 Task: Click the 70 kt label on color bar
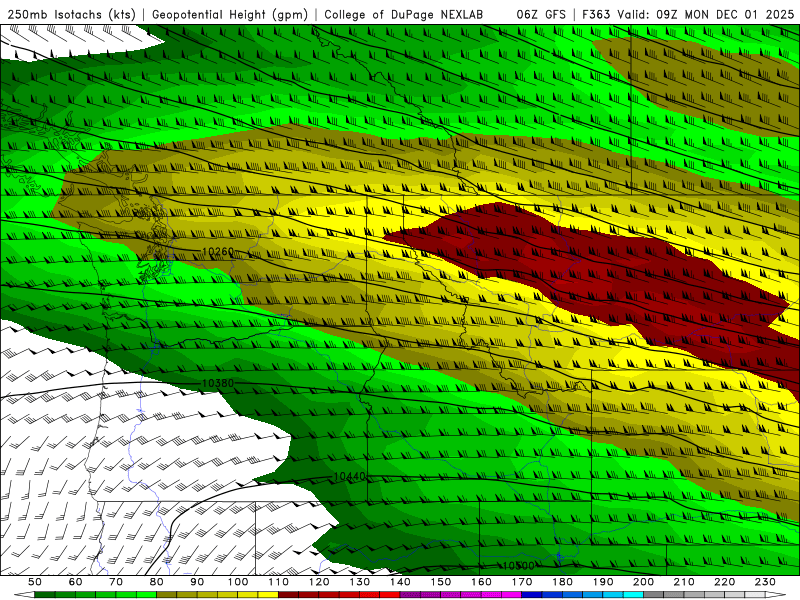click(116, 582)
